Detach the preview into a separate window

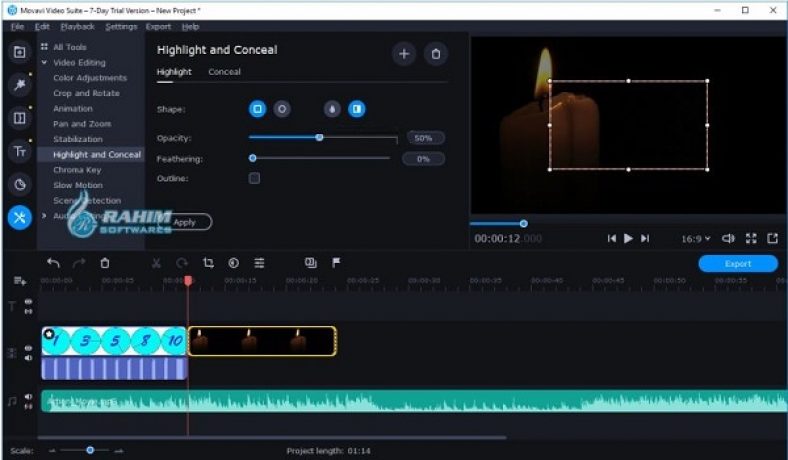click(x=773, y=238)
